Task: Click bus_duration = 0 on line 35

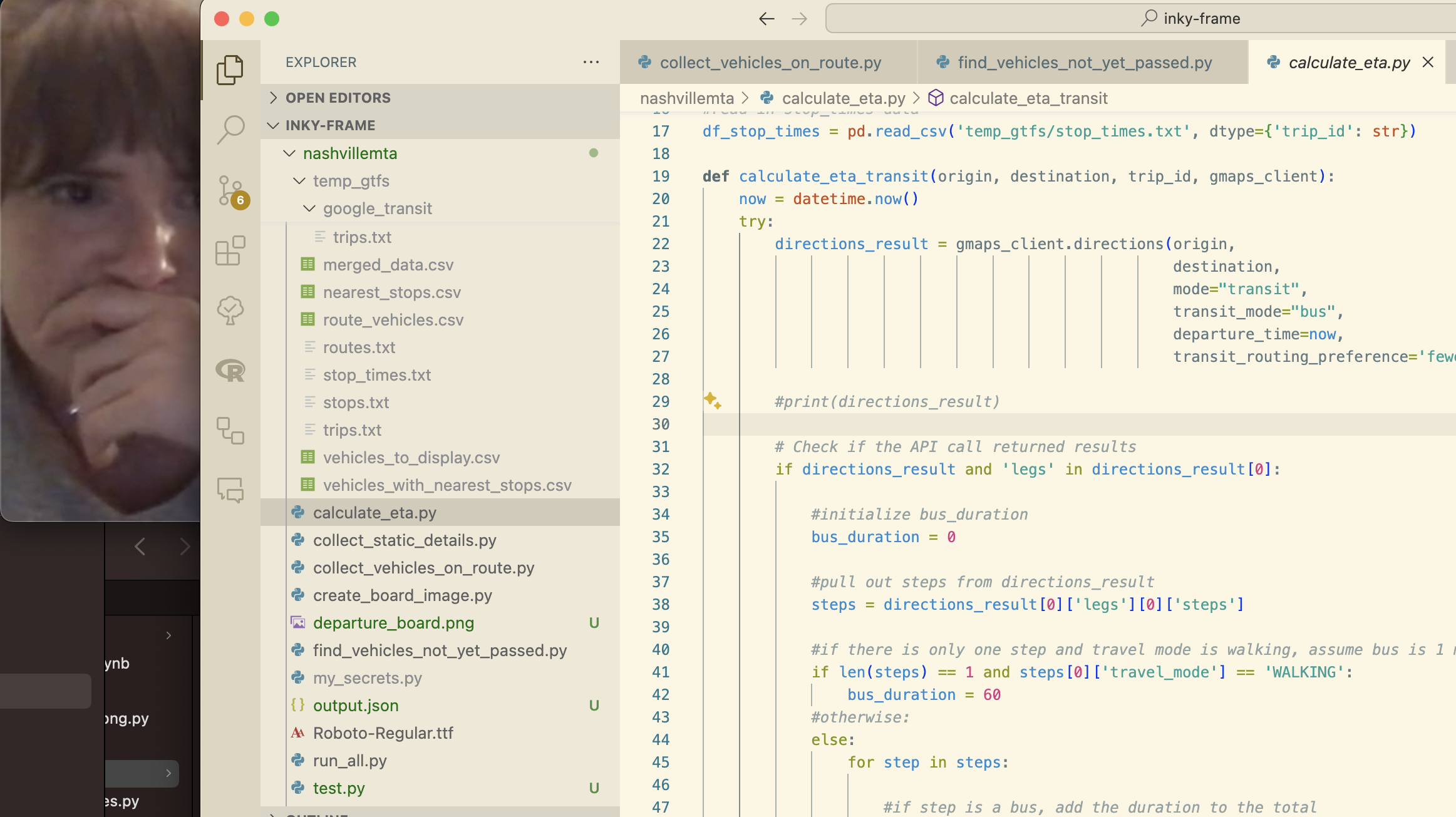Action: pyautogui.click(x=883, y=537)
